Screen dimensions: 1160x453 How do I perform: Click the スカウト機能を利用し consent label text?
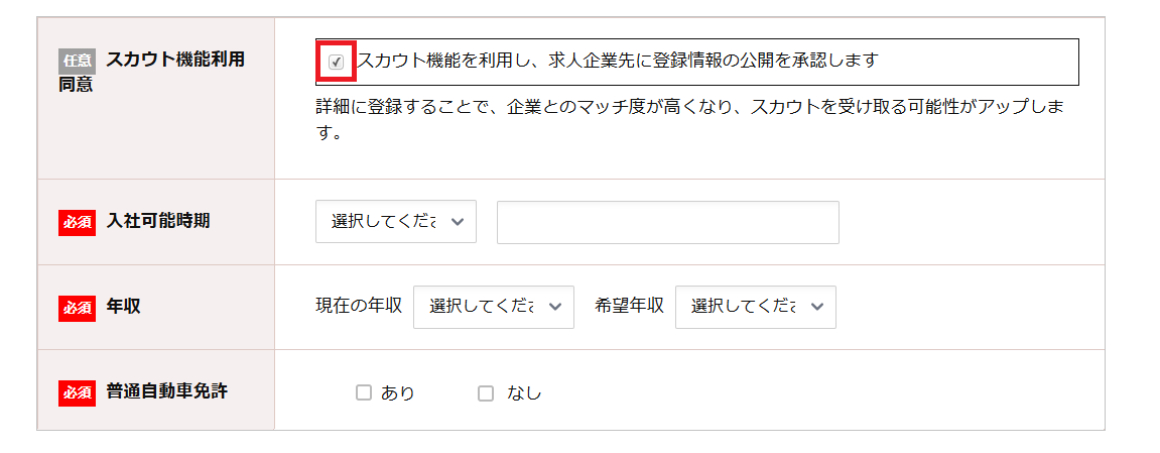pyautogui.click(x=617, y=61)
